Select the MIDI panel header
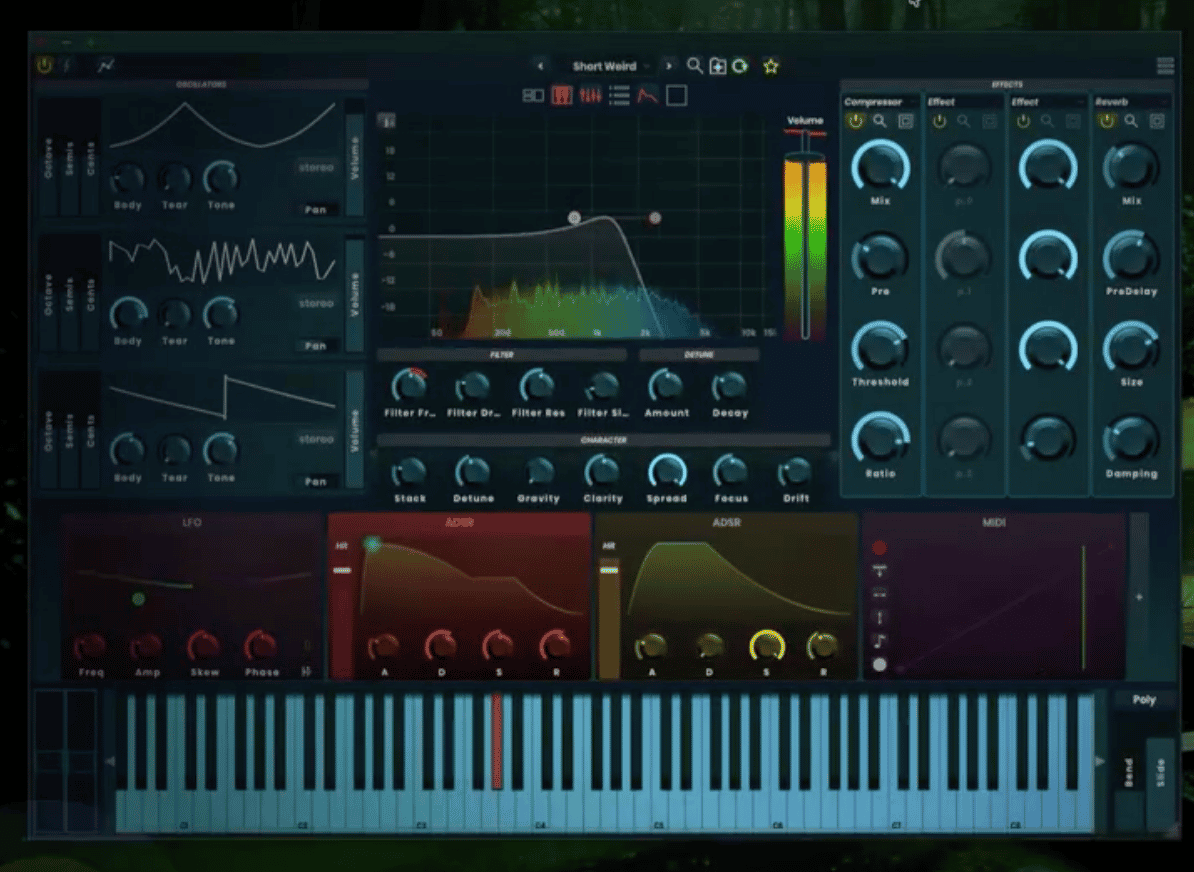Viewport: 1194px width, 872px height. pos(994,522)
